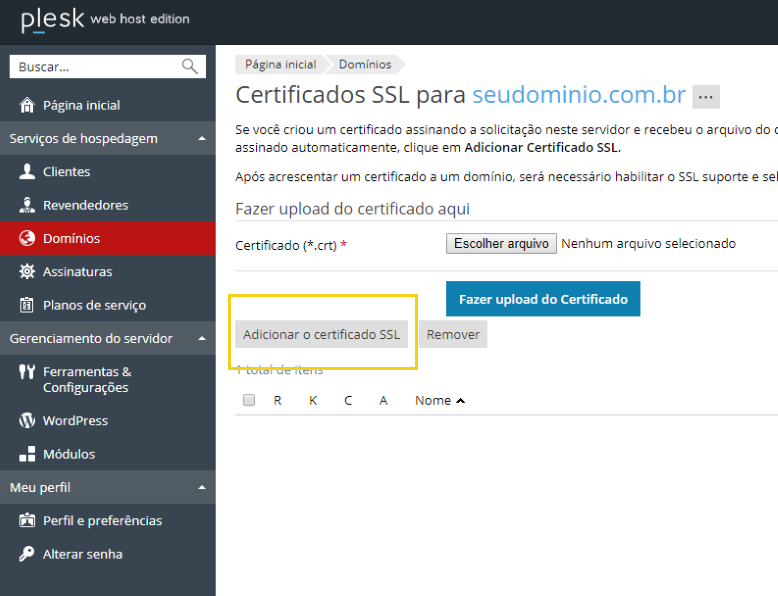
Task: Open the Planos de serviço menu item
Action: [x=108, y=305]
